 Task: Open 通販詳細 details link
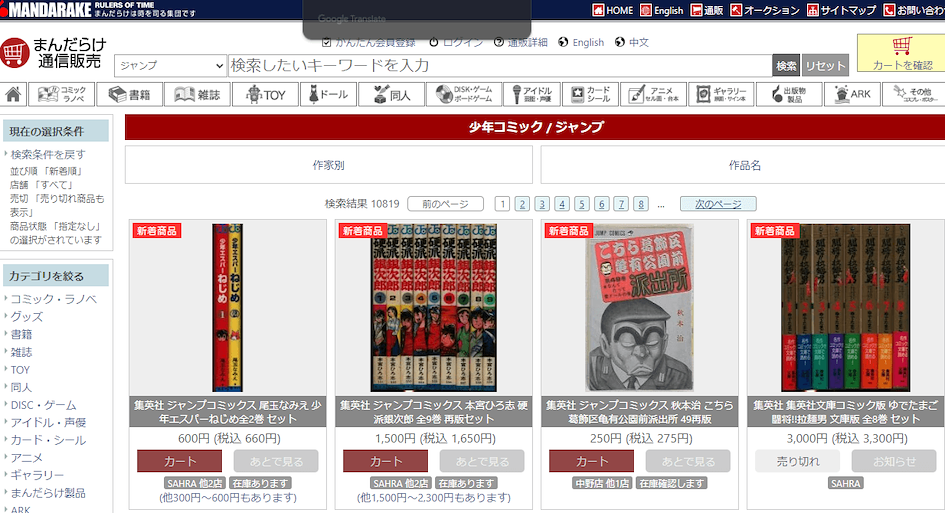point(521,42)
